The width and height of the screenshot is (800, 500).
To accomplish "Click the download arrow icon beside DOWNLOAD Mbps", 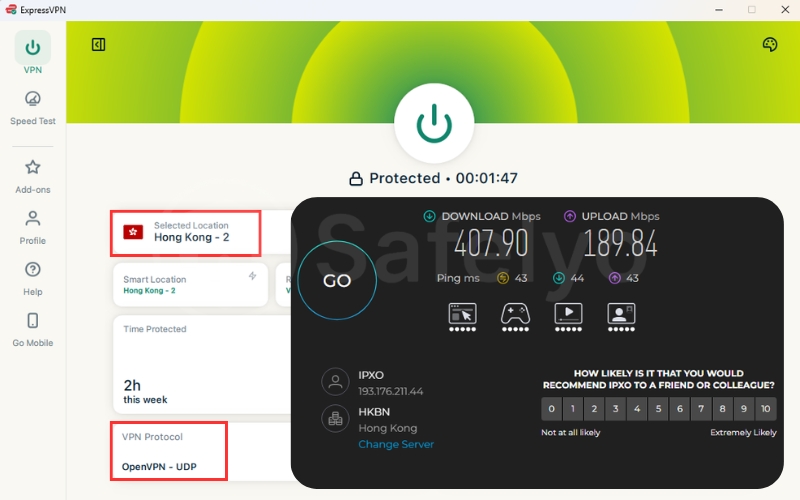I will 430,216.
